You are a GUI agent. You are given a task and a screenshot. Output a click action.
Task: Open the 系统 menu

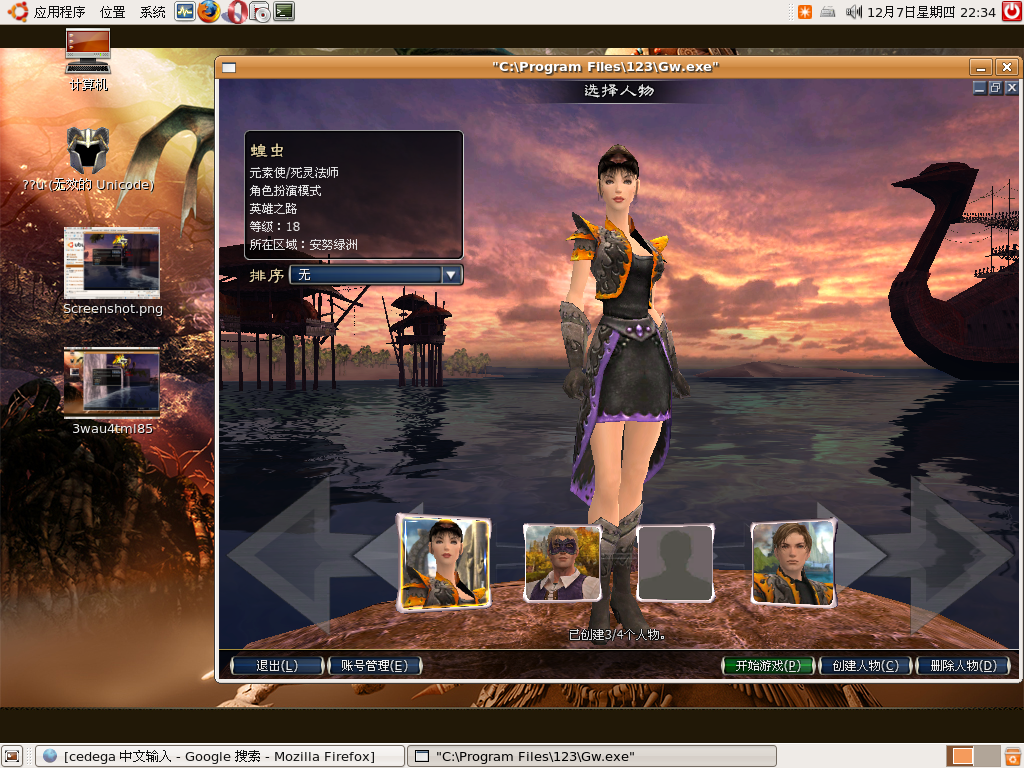(153, 12)
